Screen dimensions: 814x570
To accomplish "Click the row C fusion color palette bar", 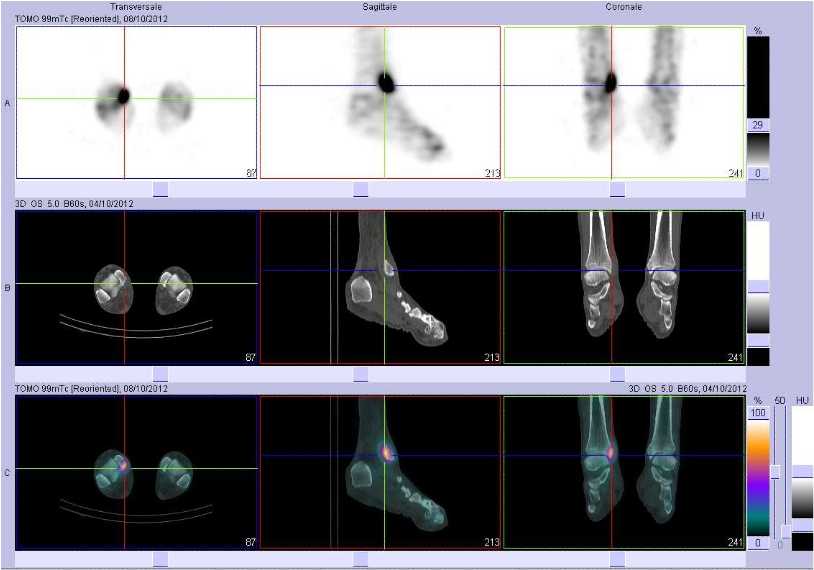I will point(758,478).
